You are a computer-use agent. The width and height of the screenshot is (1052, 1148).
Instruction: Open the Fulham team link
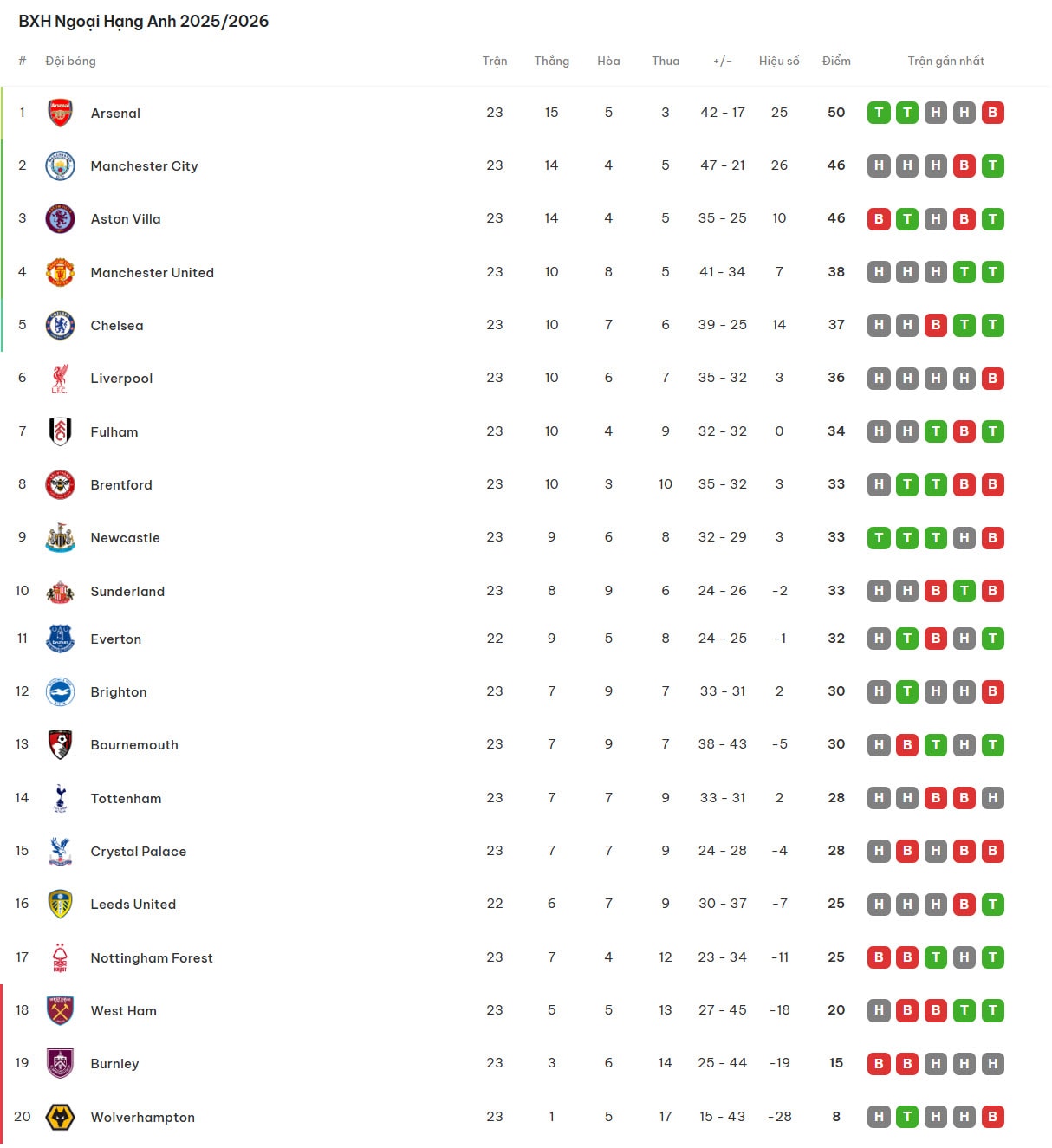(x=114, y=431)
